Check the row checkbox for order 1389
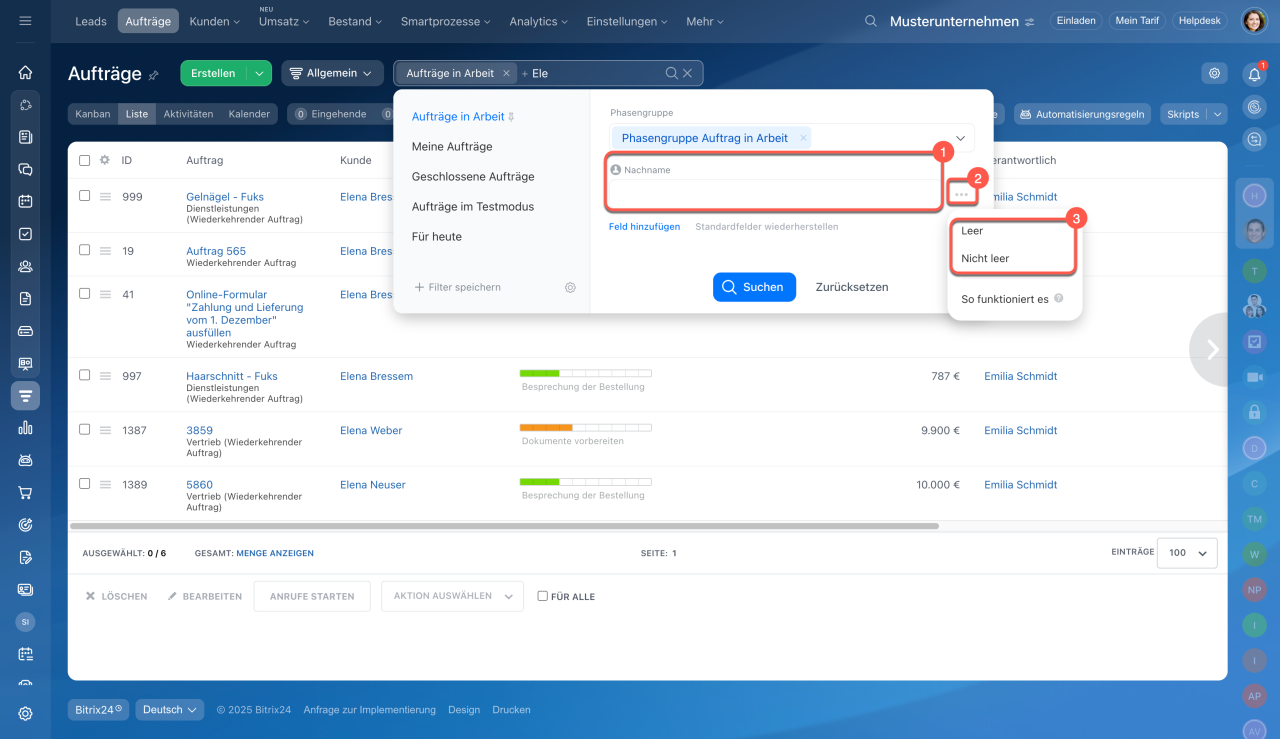The image size is (1280, 739). coord(84,483)
